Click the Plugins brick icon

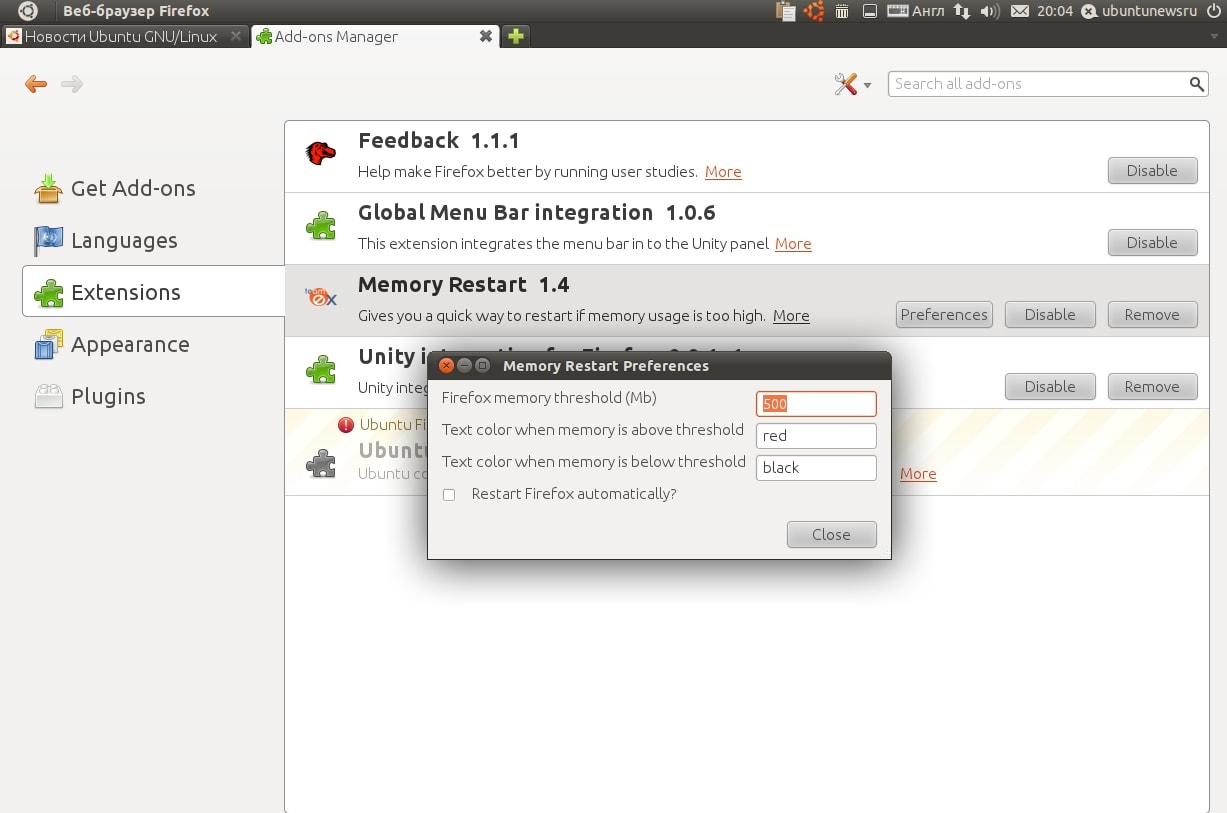(48, 396)
